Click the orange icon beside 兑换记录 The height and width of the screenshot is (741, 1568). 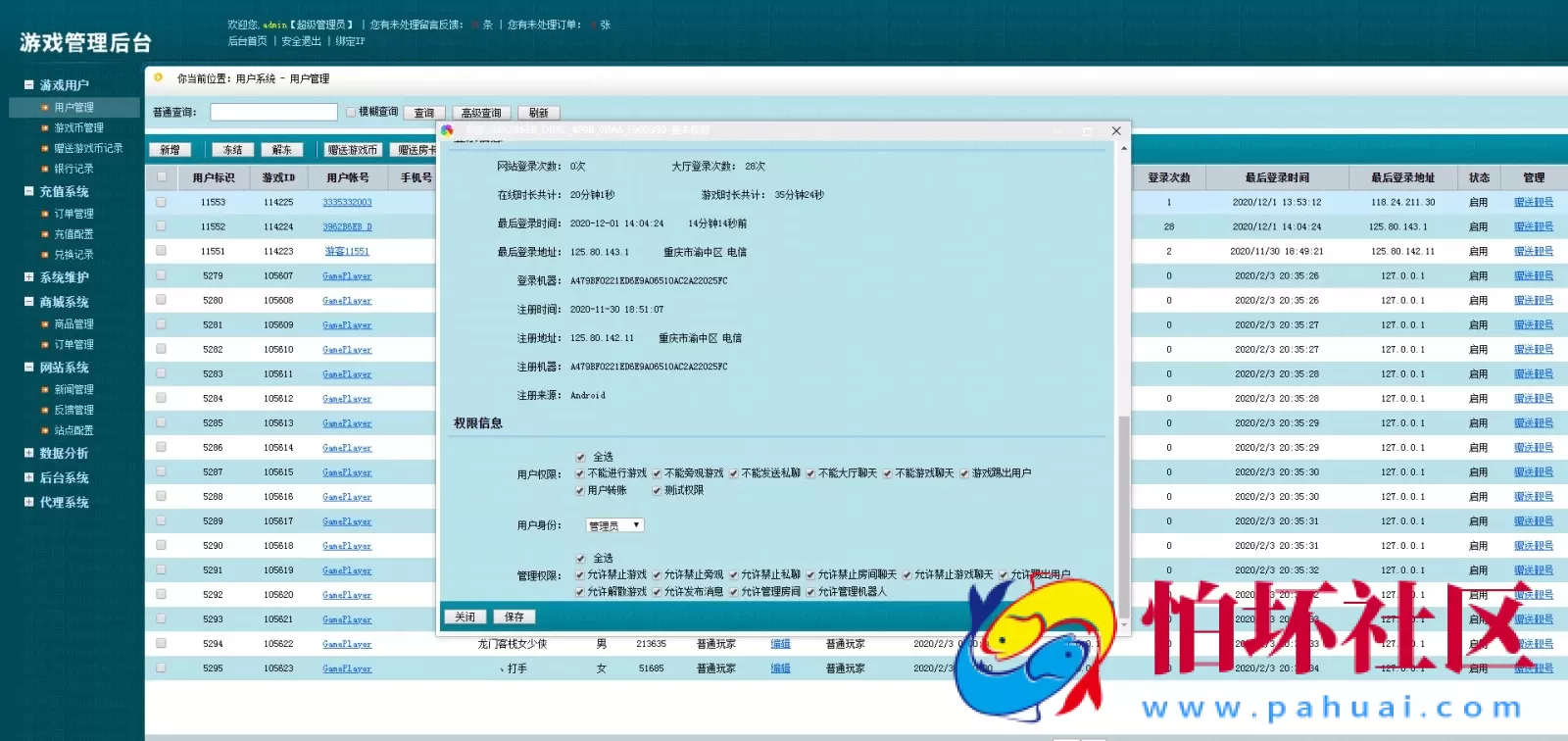(45, 255)
